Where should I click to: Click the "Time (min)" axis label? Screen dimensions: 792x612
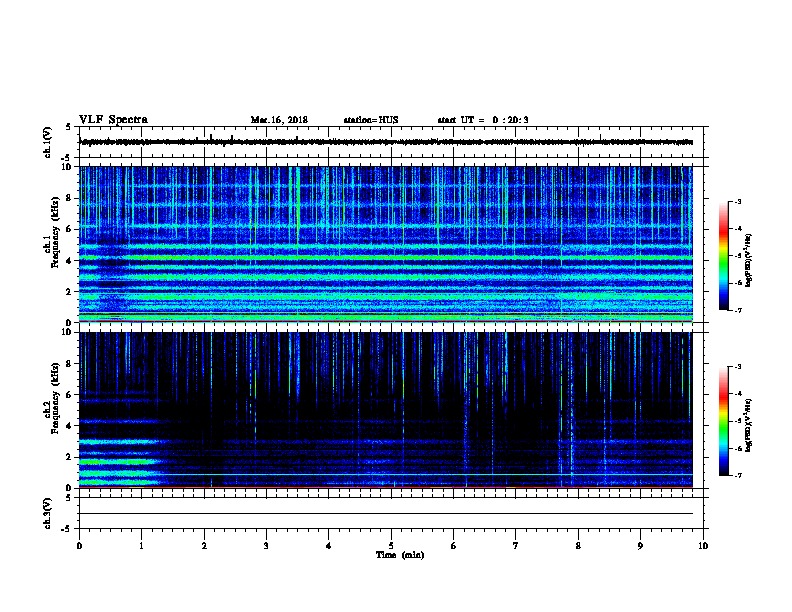[400, 555]
